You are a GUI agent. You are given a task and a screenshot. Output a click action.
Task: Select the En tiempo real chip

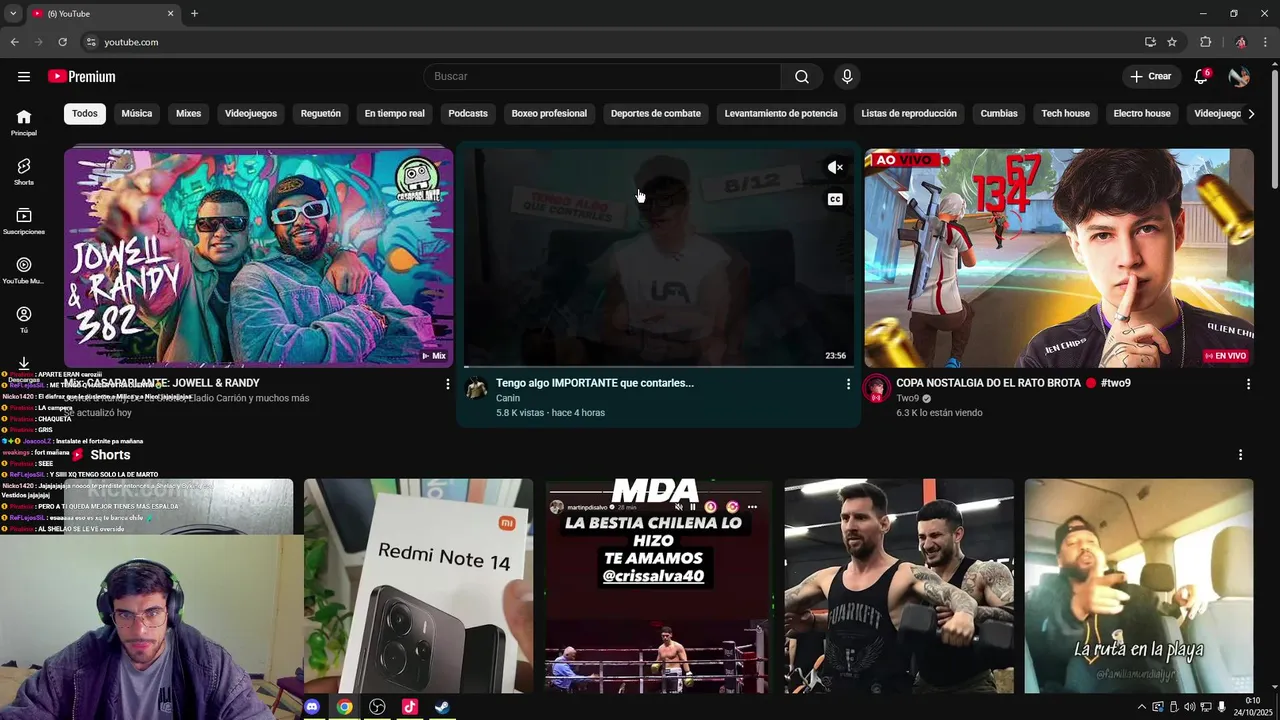(x=394, y=114)
